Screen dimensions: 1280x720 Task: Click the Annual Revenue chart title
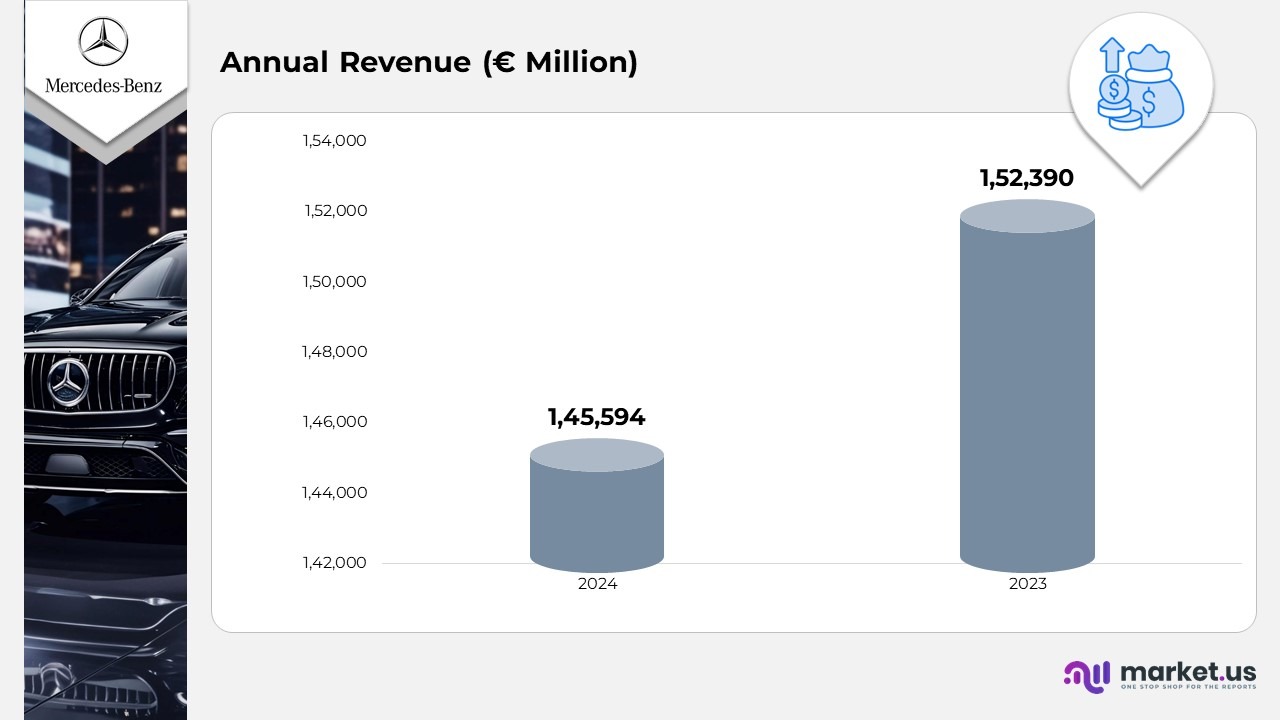[428, 62]
